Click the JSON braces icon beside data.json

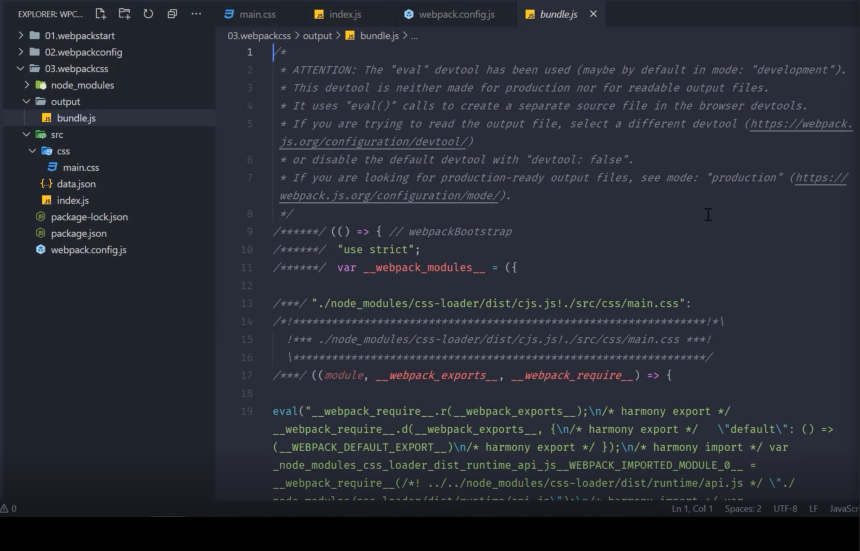pyautogui.click(x=47, y=184)
